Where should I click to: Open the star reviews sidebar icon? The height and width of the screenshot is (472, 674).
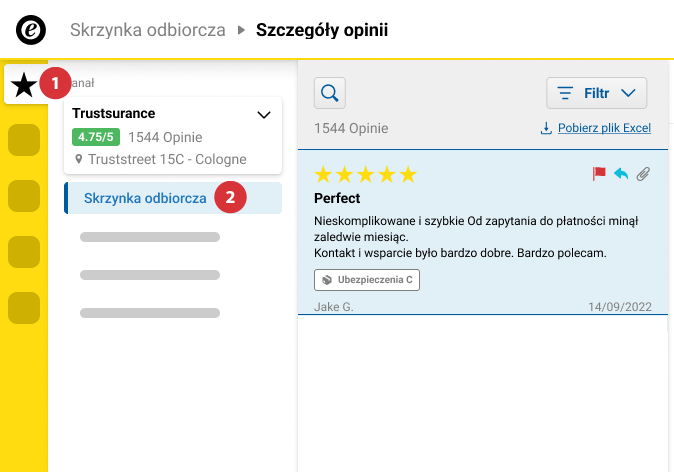(x=24, y=85)
